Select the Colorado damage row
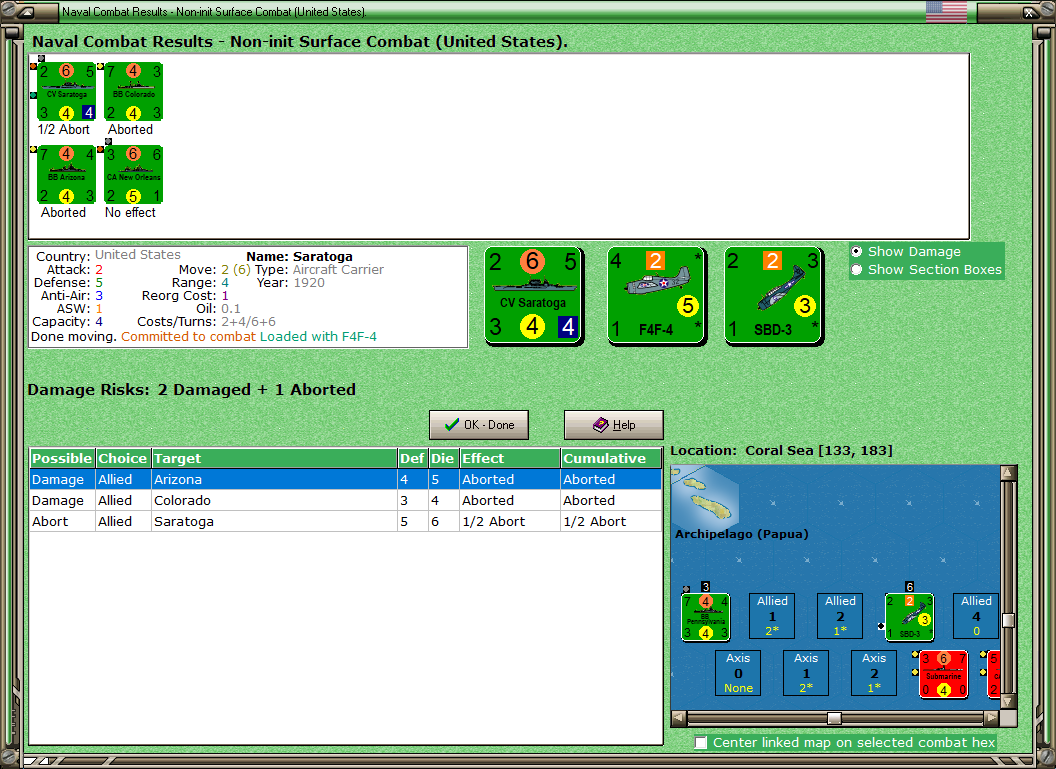 coord(345,500)
